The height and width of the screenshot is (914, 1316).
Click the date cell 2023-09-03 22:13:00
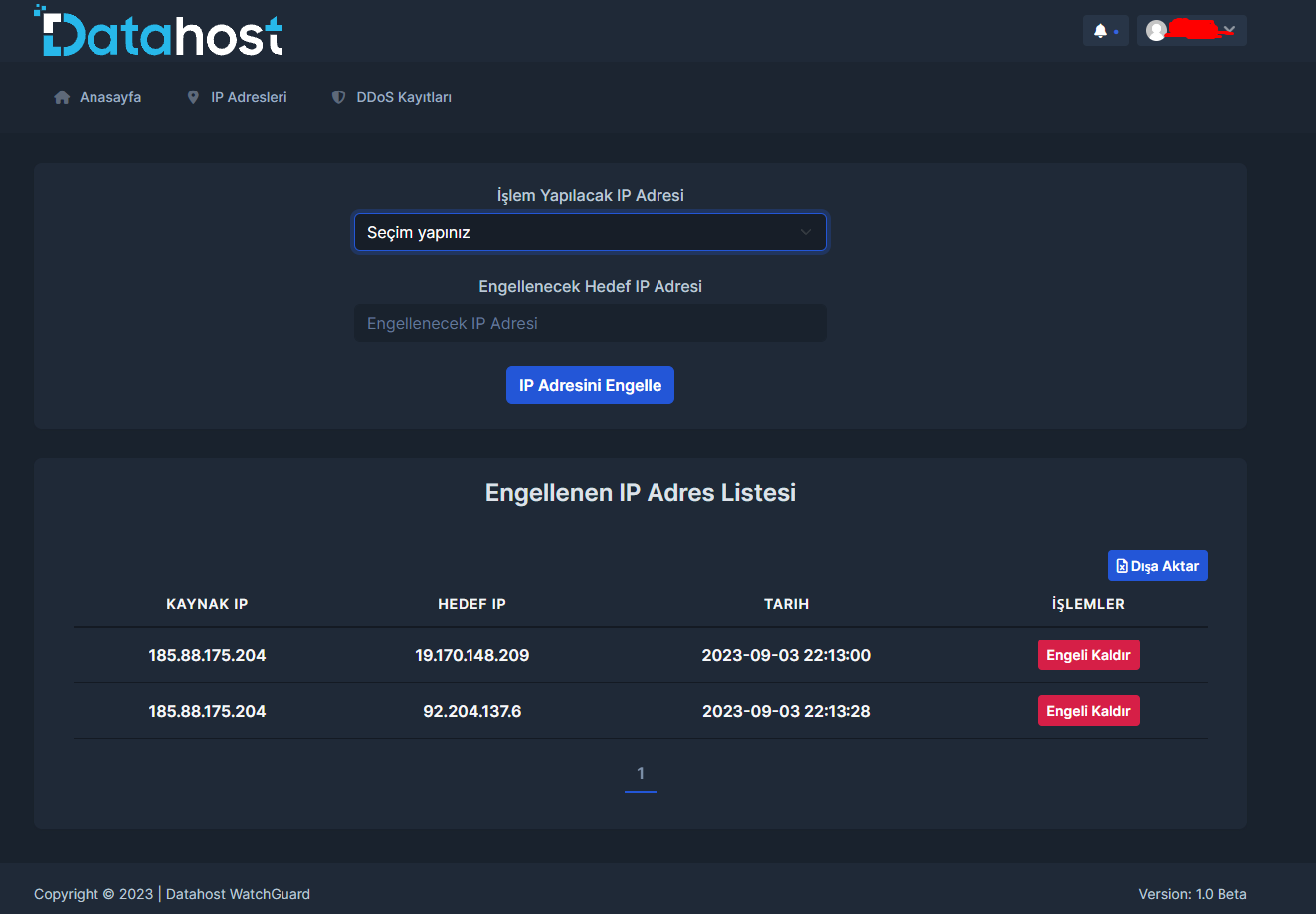(x=786, y=655)
